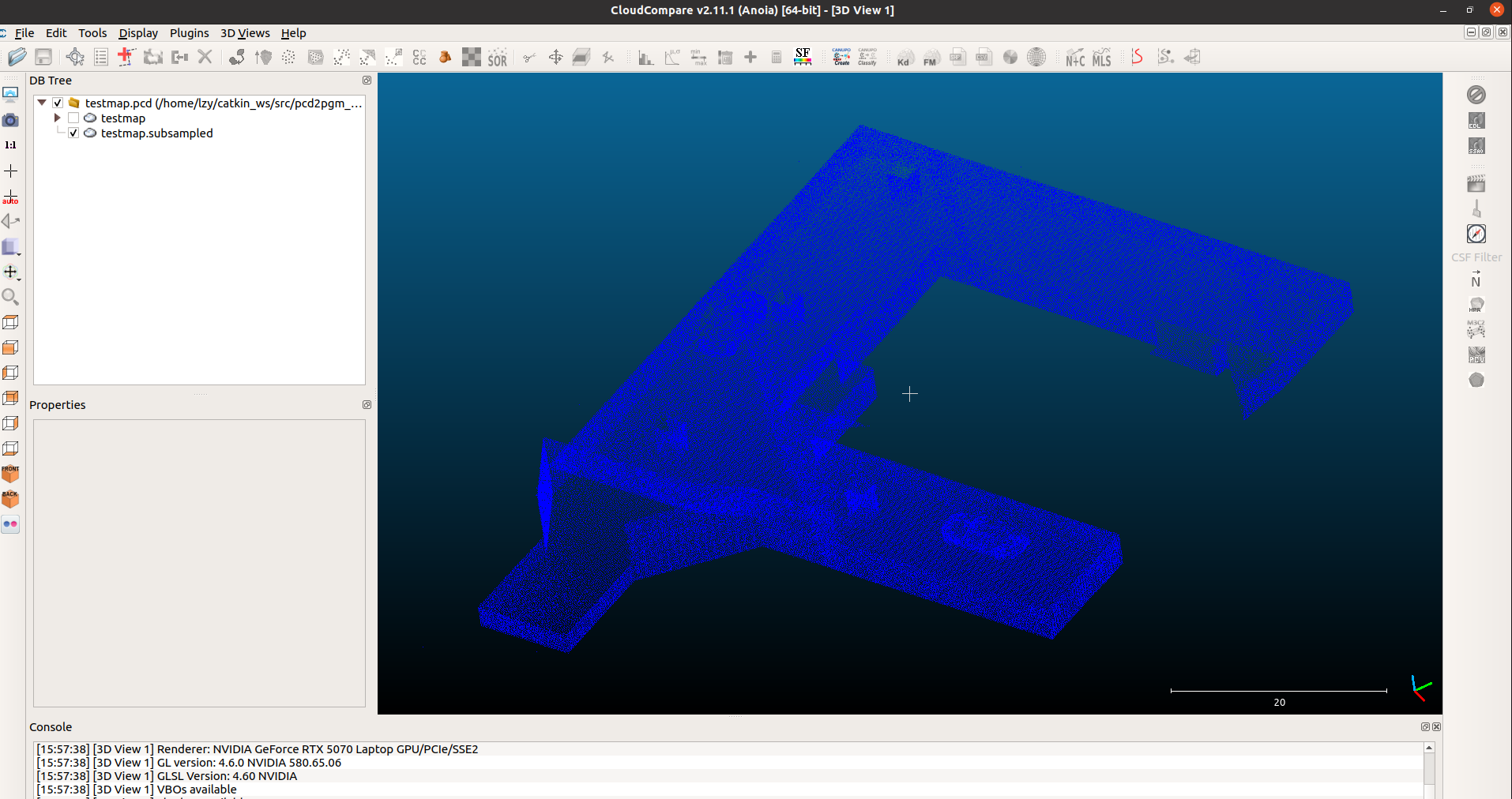
Task: Open the Display menu
Action: click(x=138, y=33)
